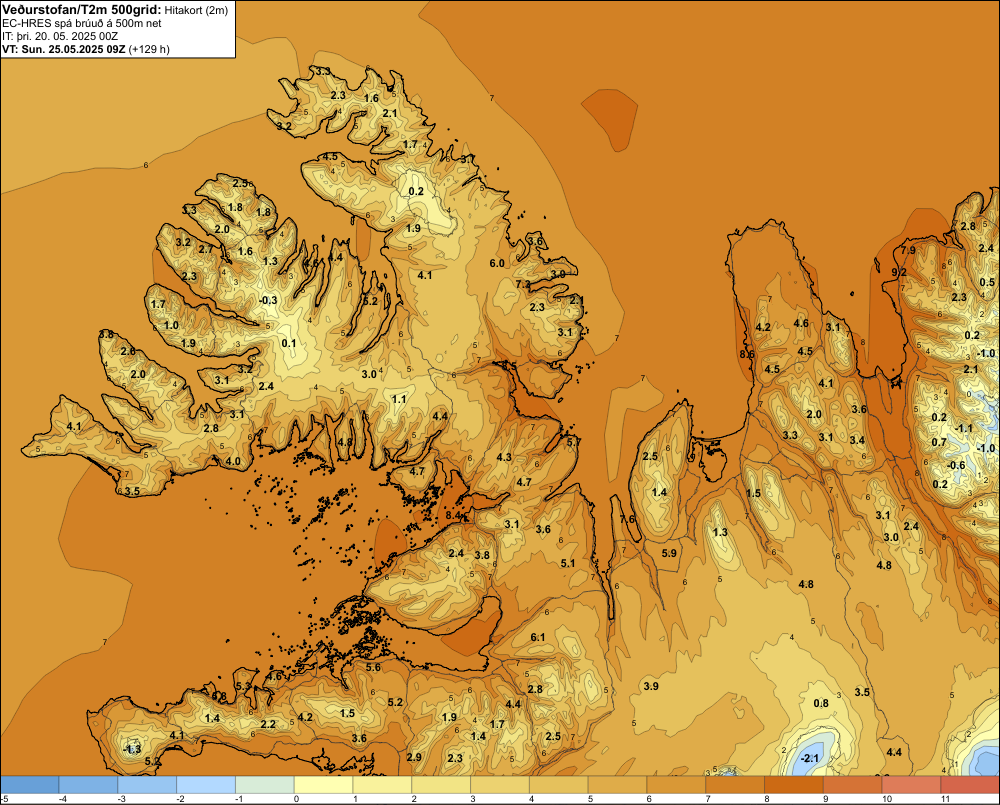Click the 'EC-HRES spá brúuð á 500m net' line
This screenshot has height=805, width=1000.
(x=82, y=23)
